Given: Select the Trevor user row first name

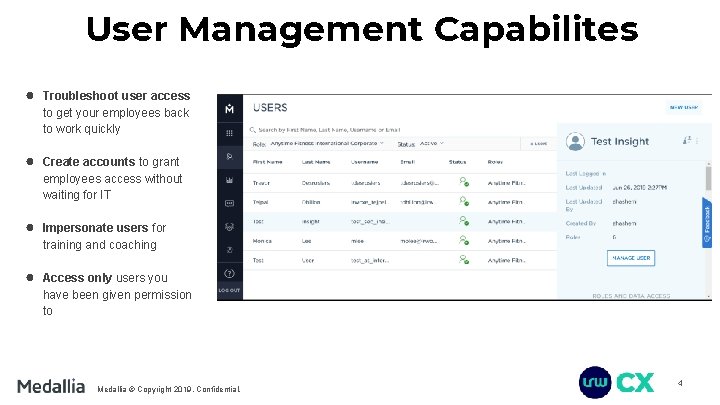Looking at the screenshot, I should coord(261,183).
